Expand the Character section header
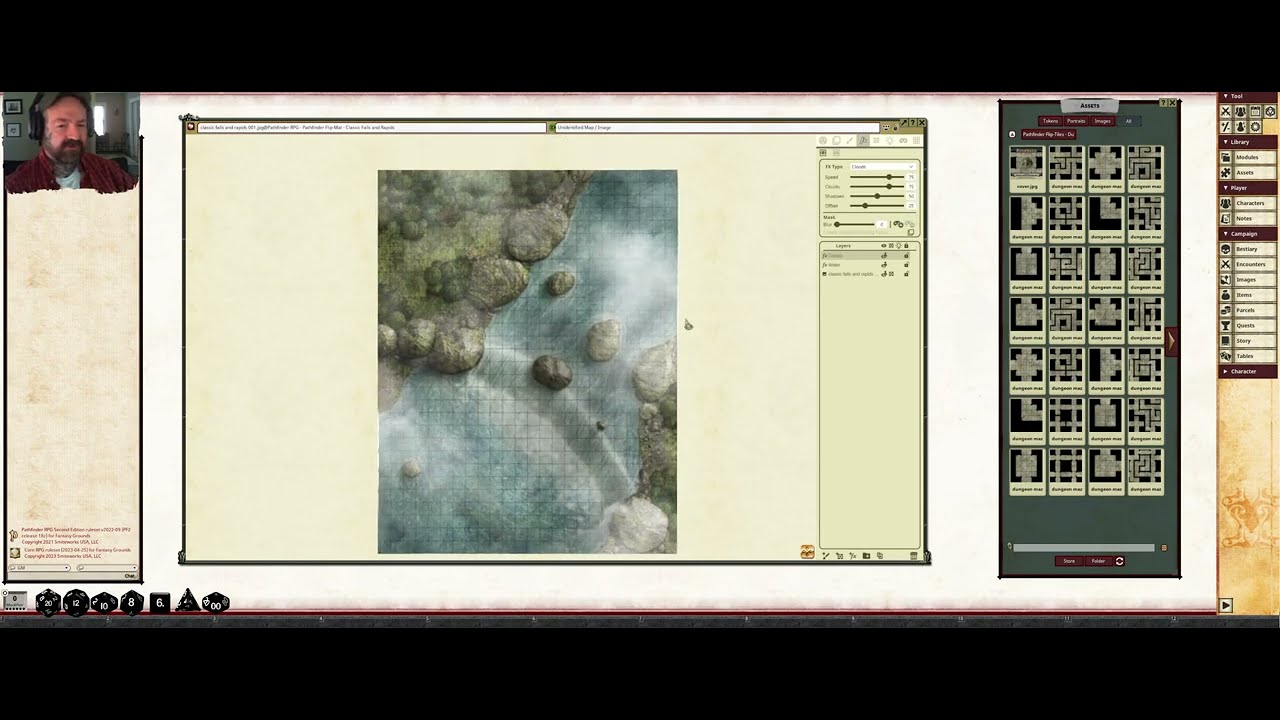This screenshot has height=720, width=1280. pos(1247,371)
